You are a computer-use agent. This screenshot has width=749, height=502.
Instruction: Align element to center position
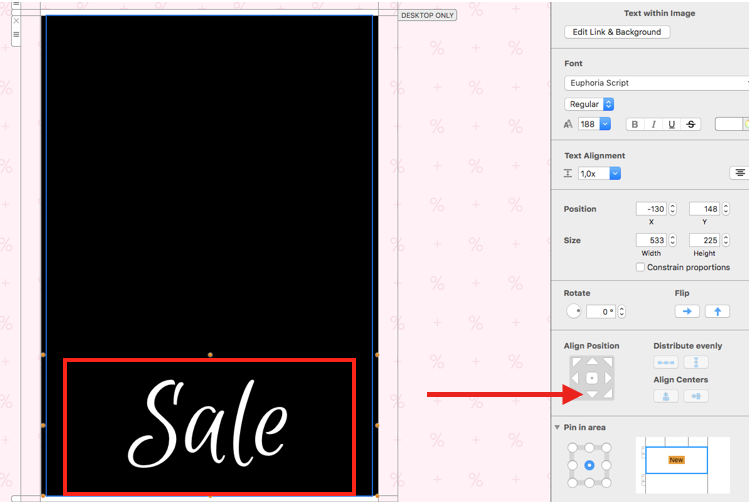[592, 378]
